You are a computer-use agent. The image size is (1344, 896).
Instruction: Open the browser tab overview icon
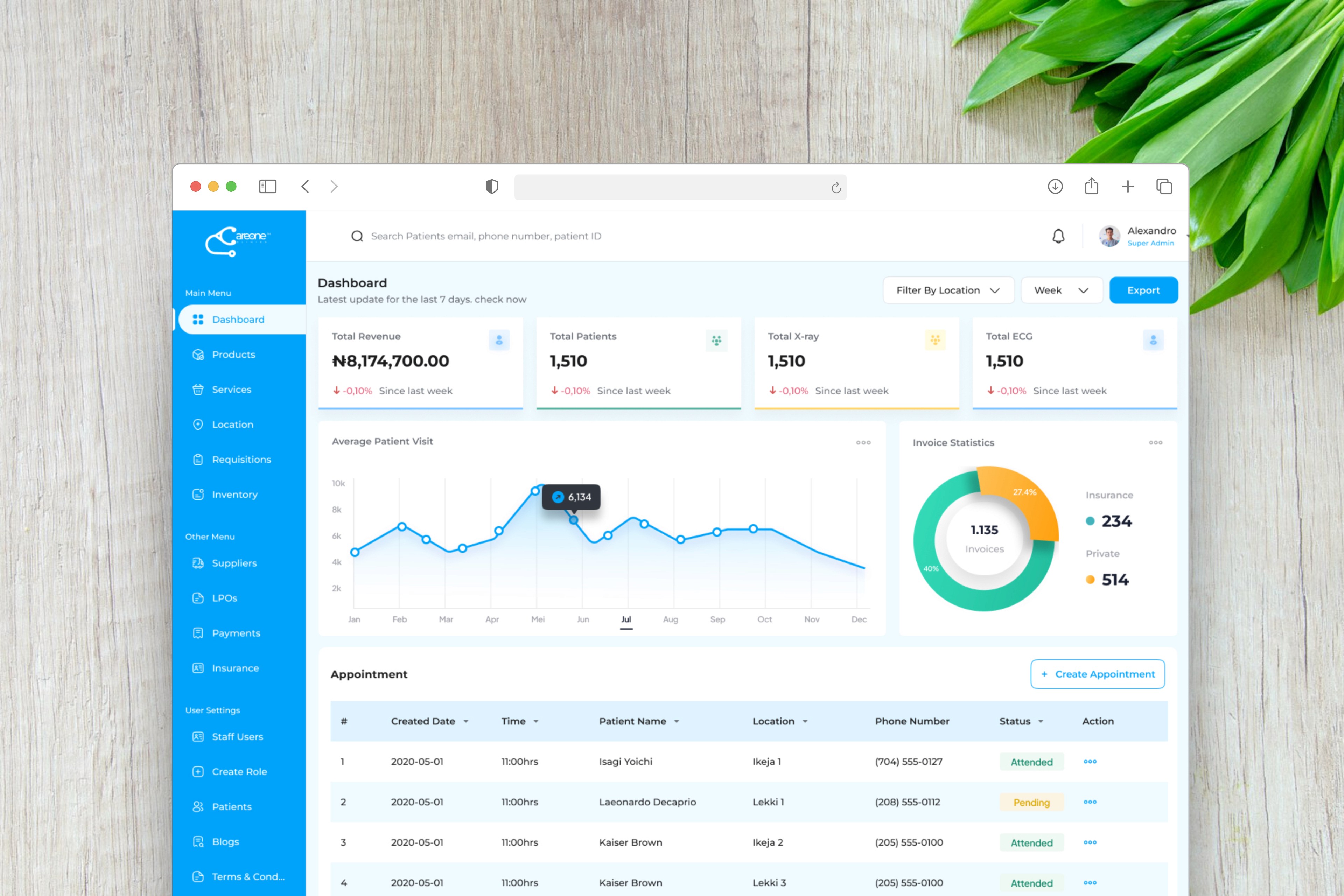1164,186
